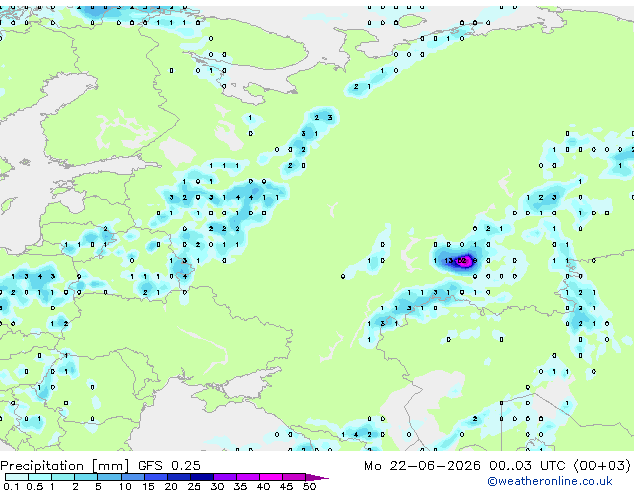Click the '0.5' legend scale label

click(x=35, y=486)
